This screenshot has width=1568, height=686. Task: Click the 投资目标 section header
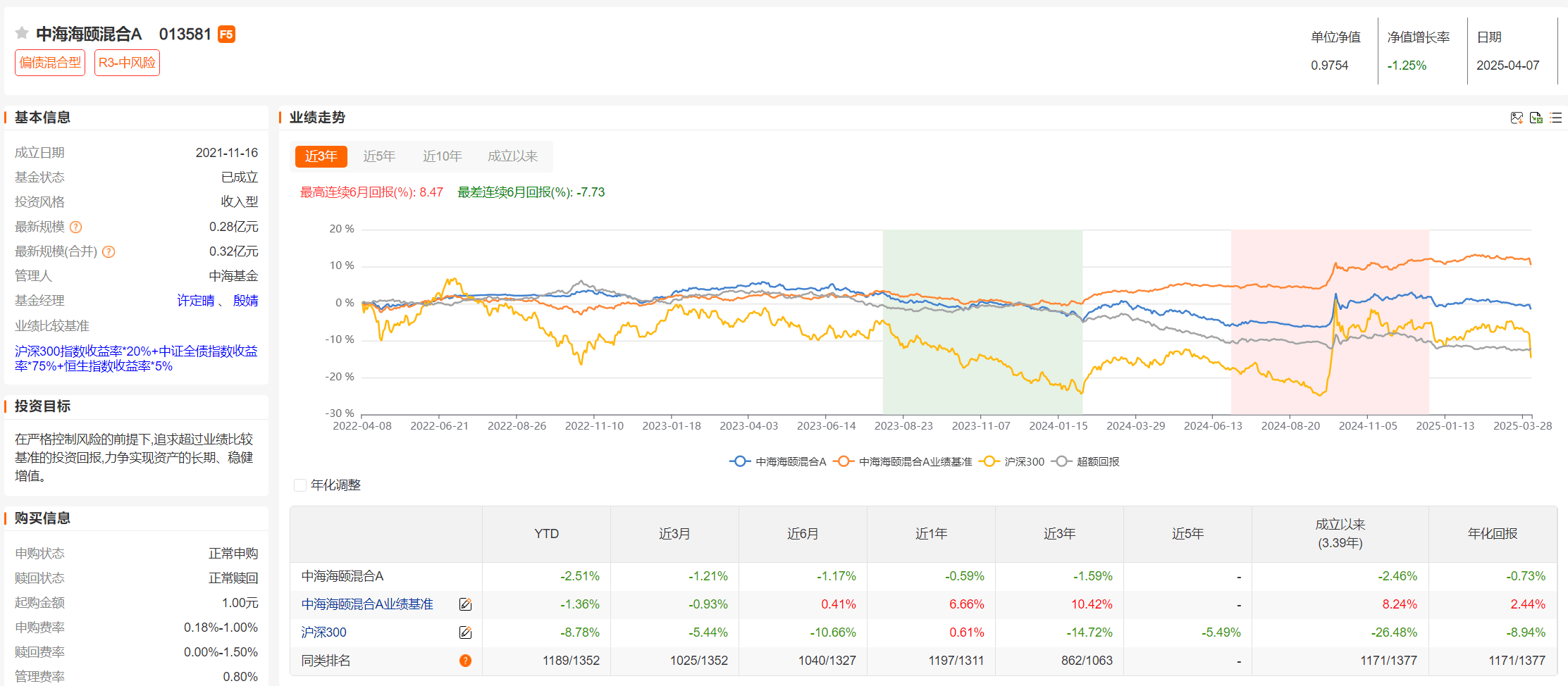pos(42,406)
